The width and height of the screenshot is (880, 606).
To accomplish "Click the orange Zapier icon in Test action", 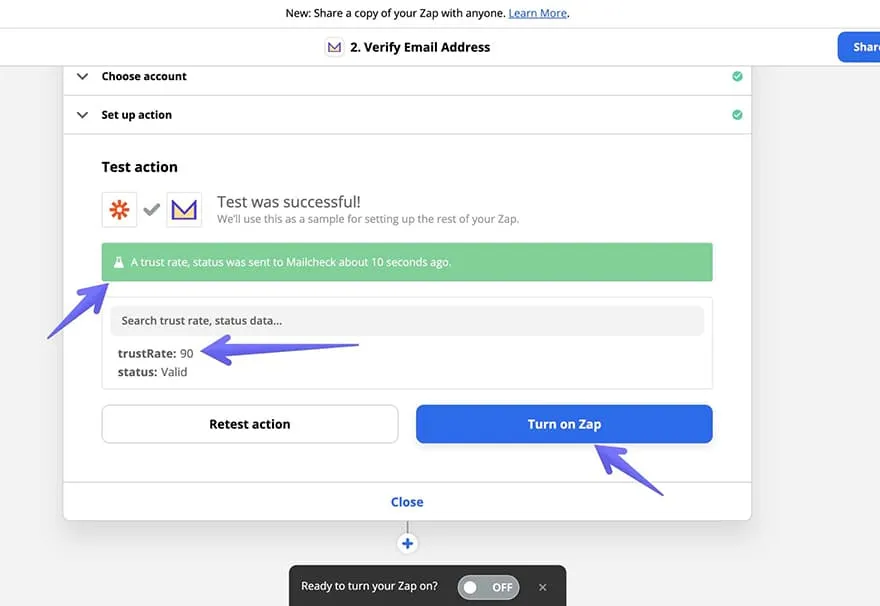I will pyautogui.click(x=119, y=210).
